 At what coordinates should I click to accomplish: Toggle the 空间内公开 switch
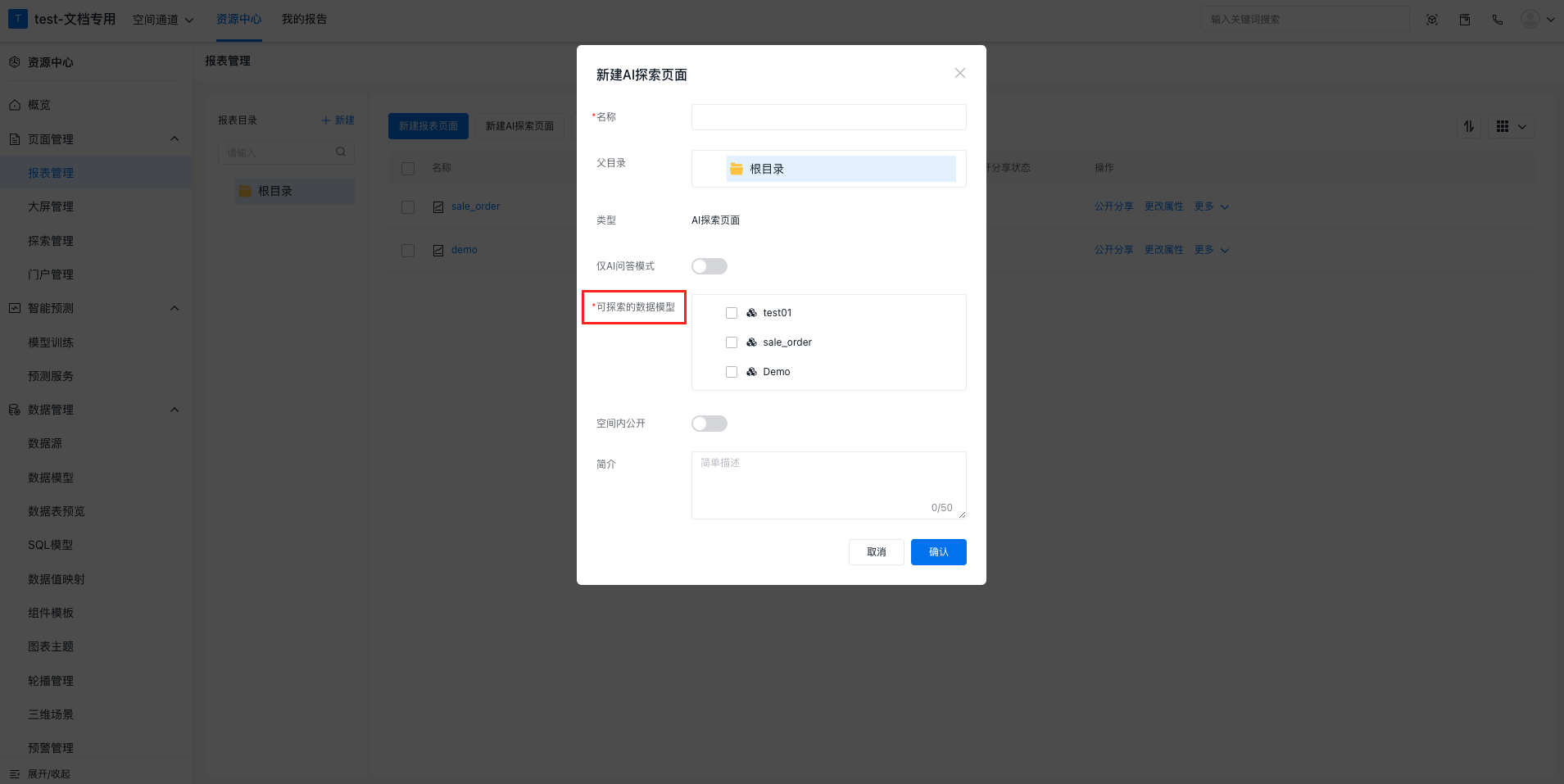[x=709, y=424]
